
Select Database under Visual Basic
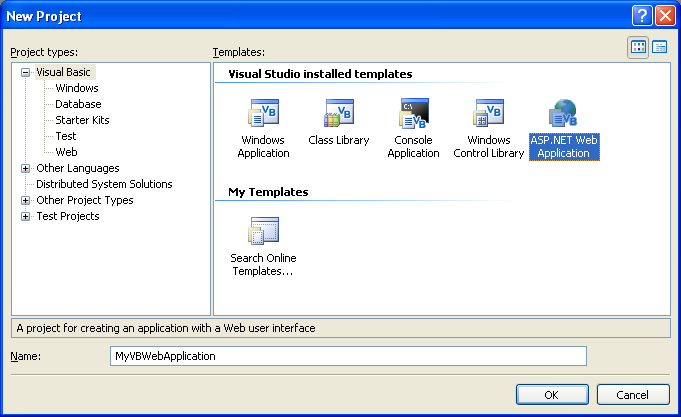[78, 104]
